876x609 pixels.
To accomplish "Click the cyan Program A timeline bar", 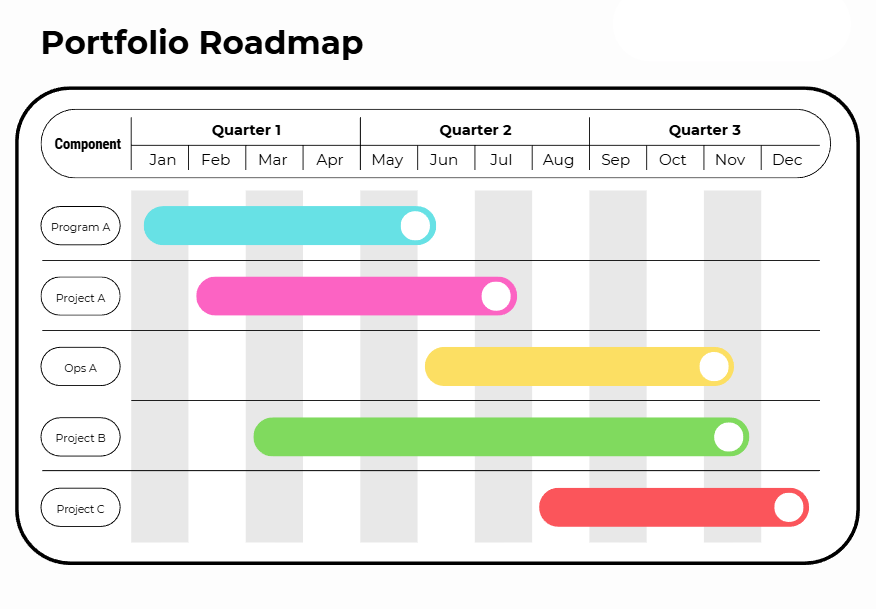I will [x=270, y=226].
